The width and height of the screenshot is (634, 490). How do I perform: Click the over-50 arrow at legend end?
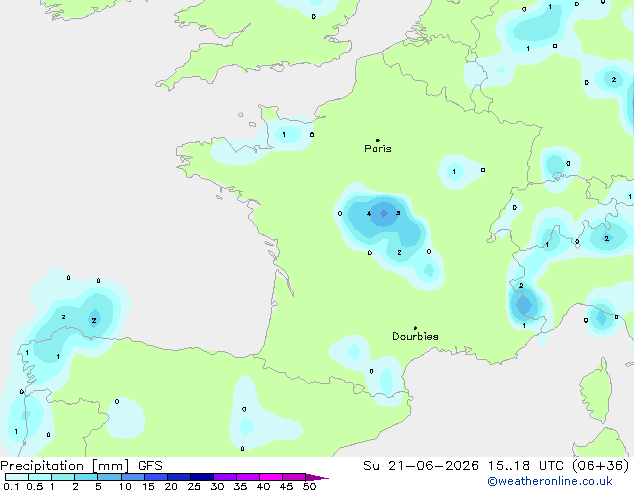tap(317, 477)
